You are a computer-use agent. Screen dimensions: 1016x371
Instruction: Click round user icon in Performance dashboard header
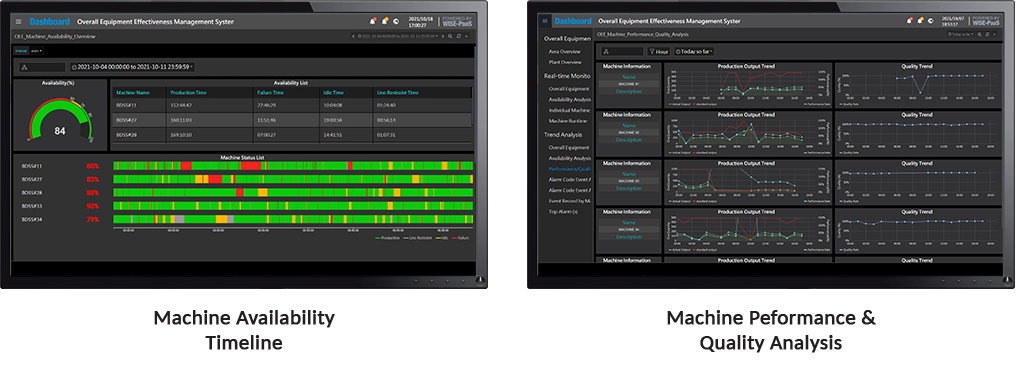(x=930, y=21)
